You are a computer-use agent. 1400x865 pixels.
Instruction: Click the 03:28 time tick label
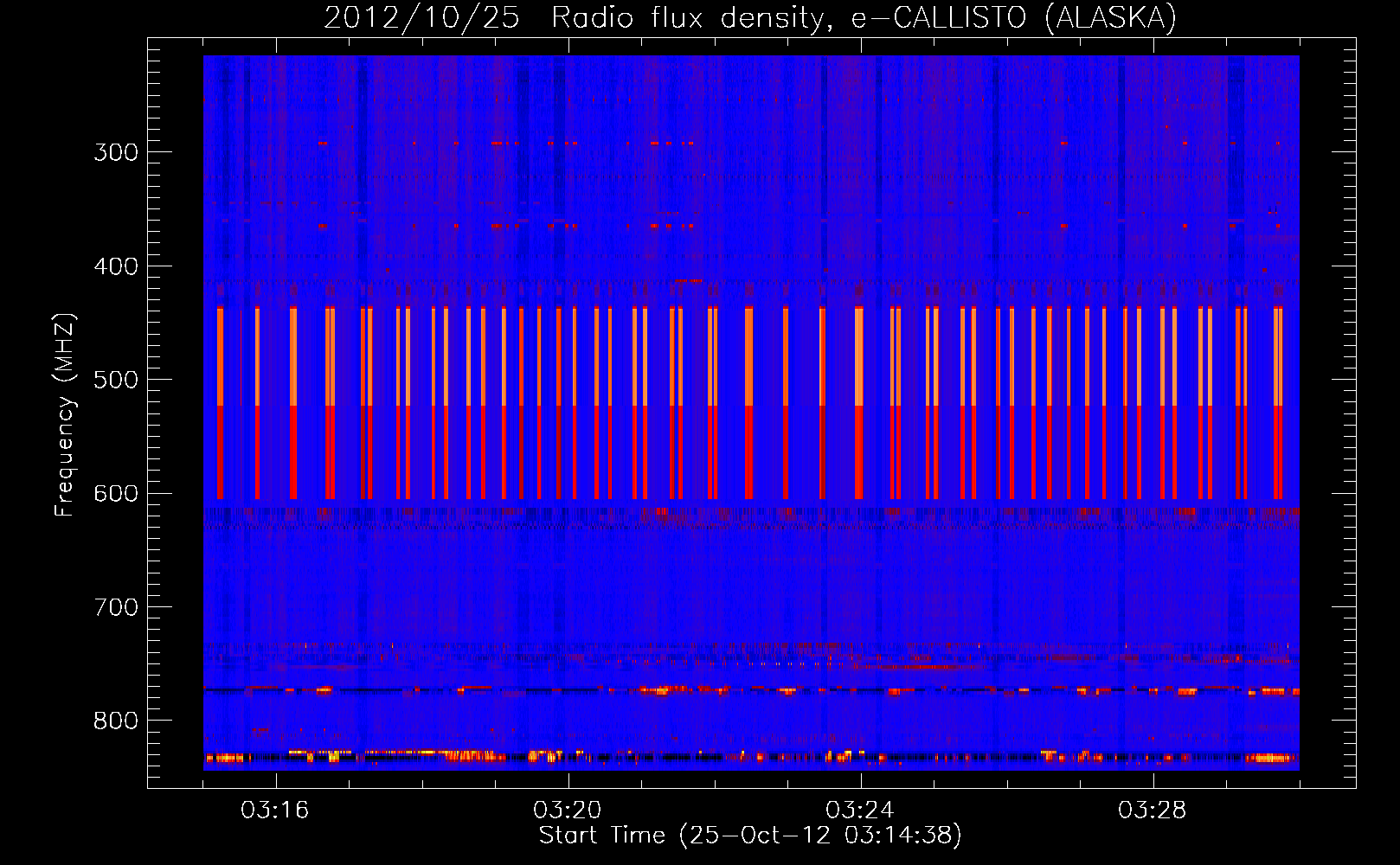[1153, 811]
